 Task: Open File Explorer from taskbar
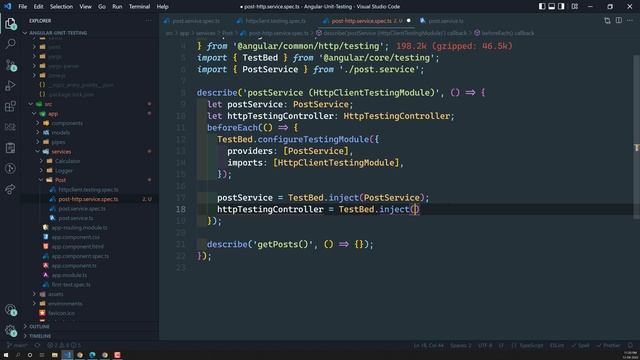click(55, 355)
